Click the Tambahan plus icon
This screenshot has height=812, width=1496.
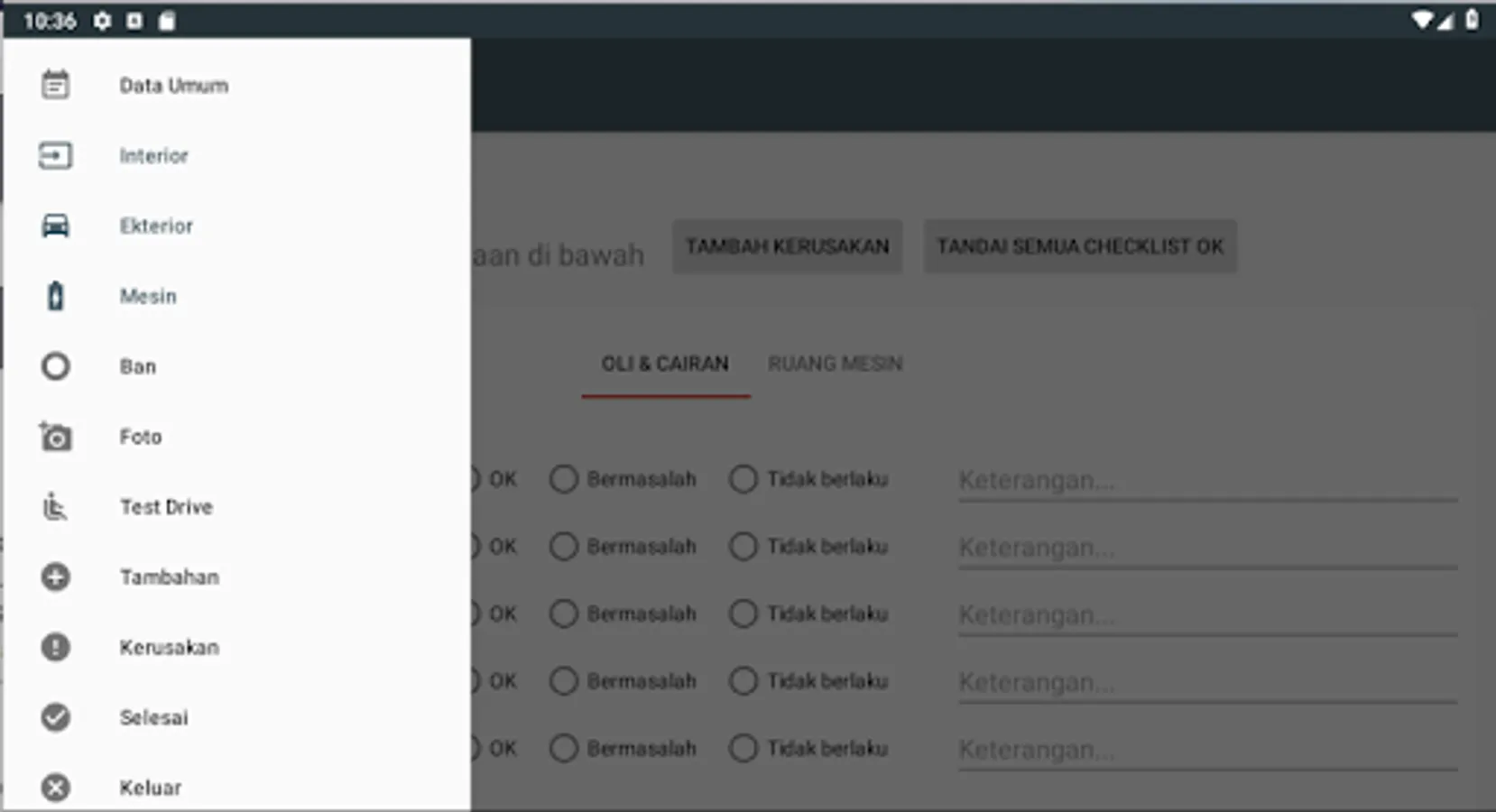click(55, 577)
